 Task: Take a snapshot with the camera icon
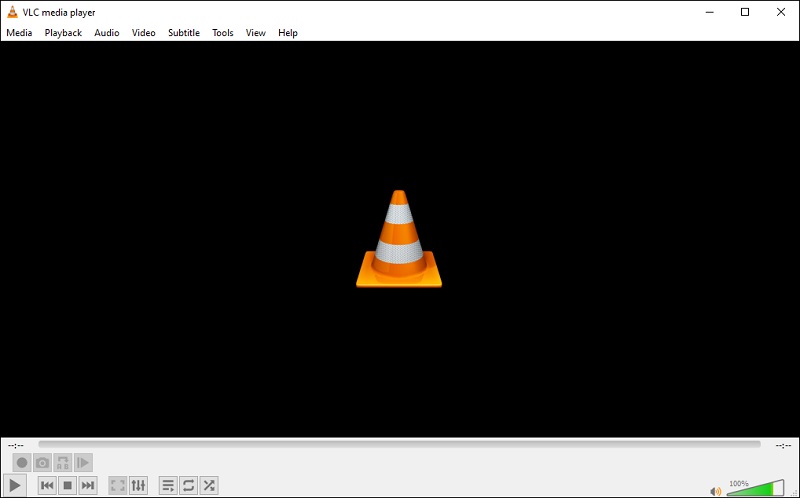point(42,463)
